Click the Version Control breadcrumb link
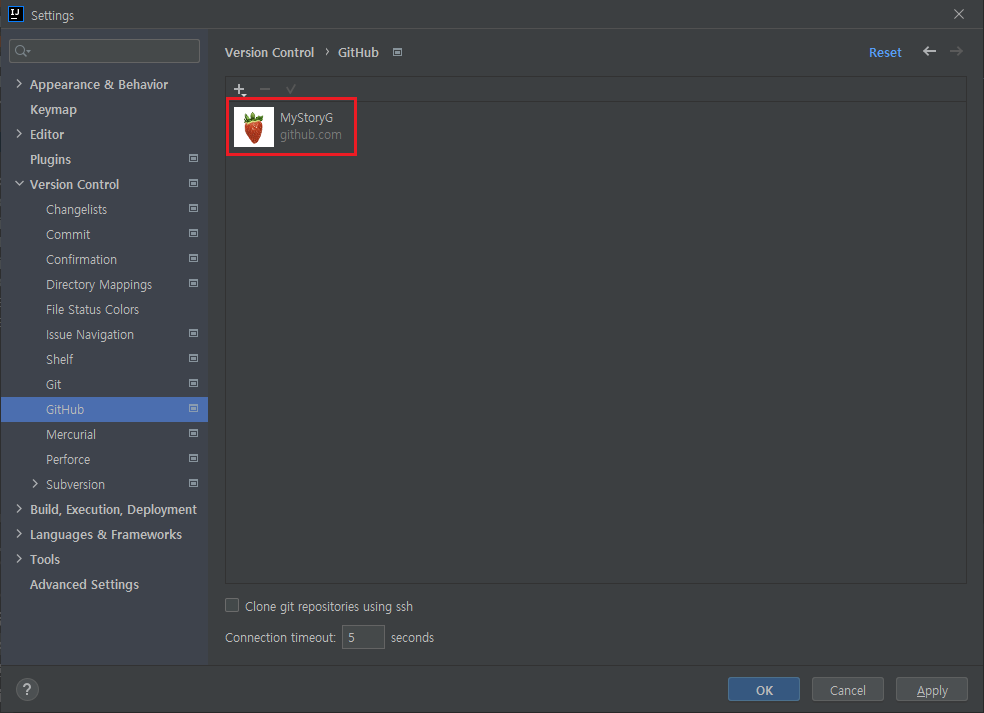 (x=269, y=51)
